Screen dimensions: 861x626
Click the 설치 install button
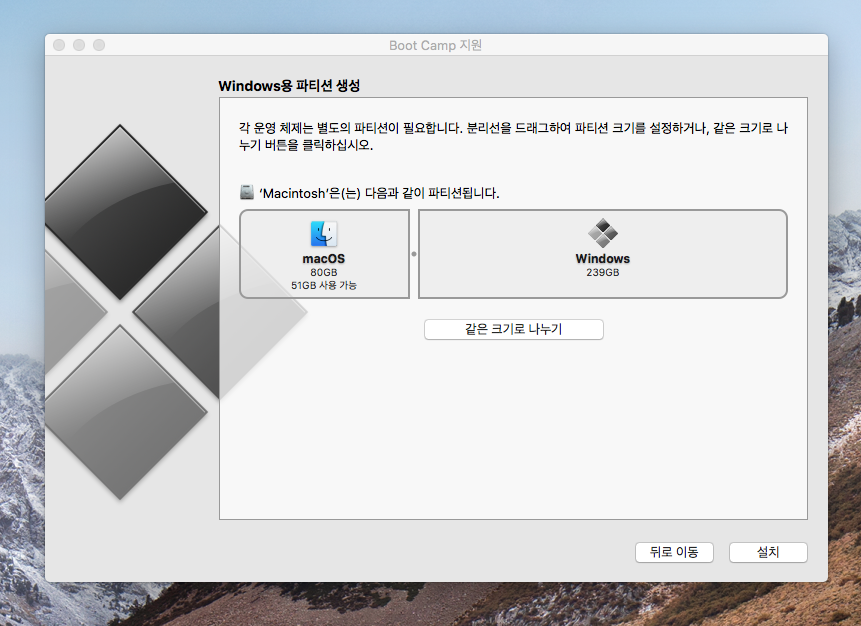[768, 552]
